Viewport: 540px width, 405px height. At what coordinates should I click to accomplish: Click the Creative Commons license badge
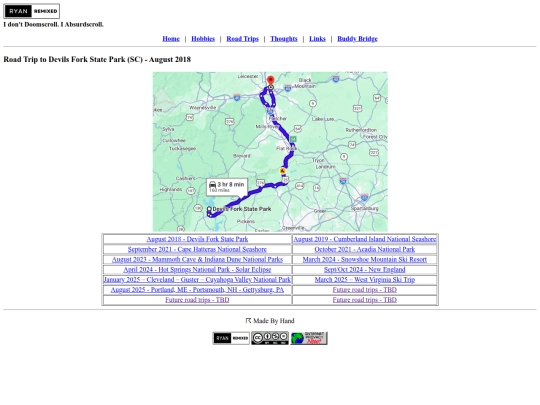(270, 338)
